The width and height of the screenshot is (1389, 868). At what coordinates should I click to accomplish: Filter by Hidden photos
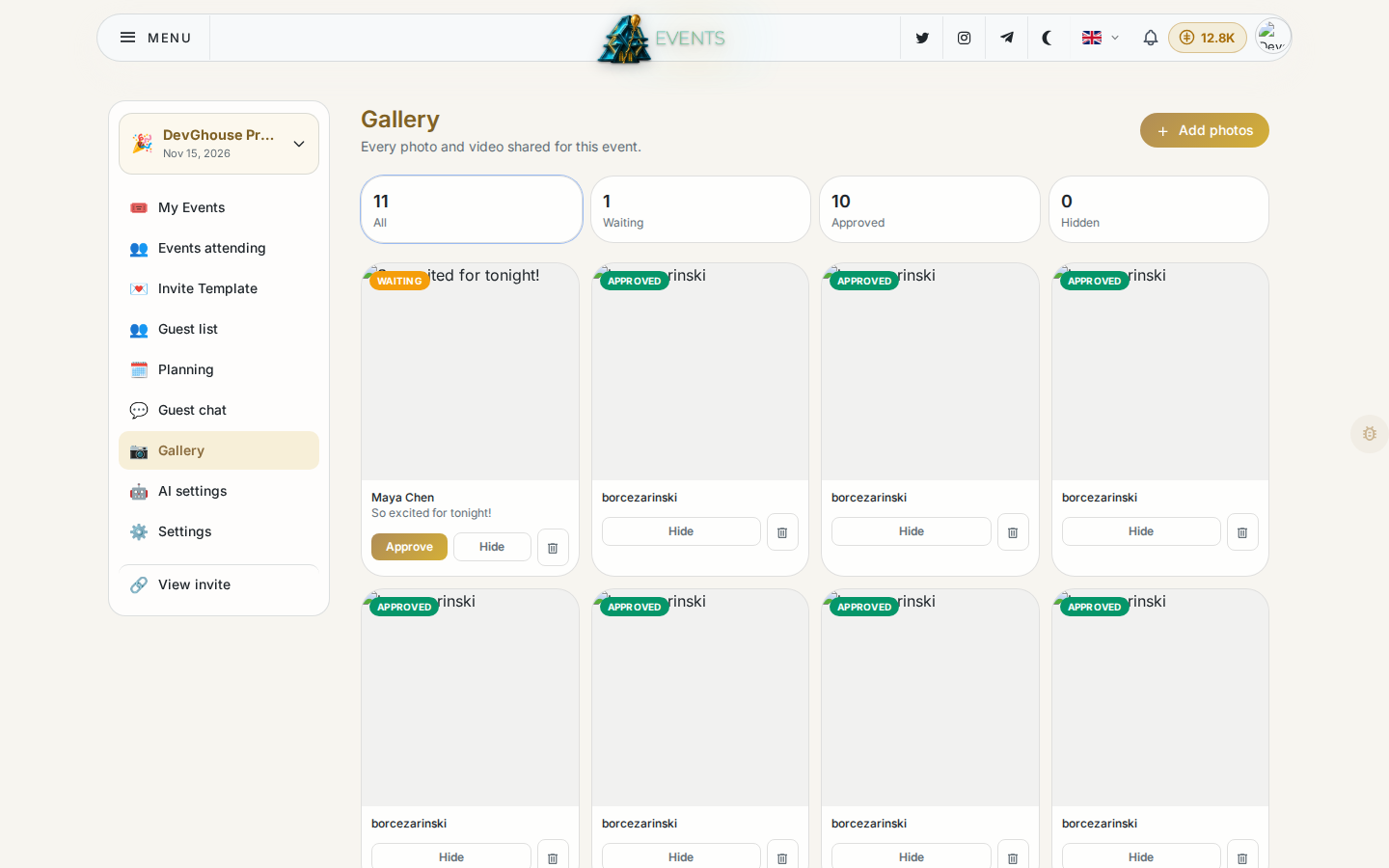click(x=1158, y=209)
